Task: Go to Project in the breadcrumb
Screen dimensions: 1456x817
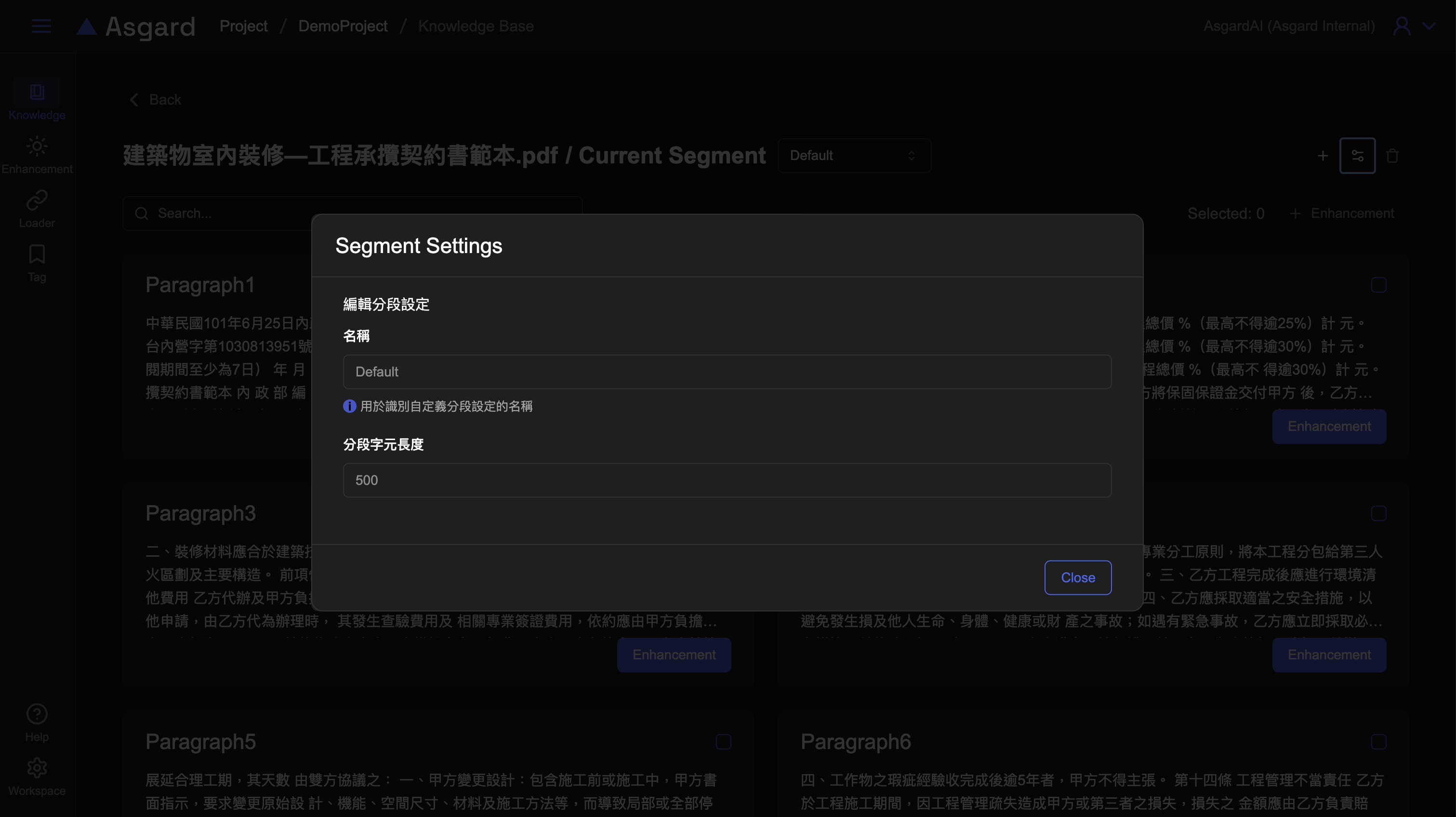Action: point(243,26)
